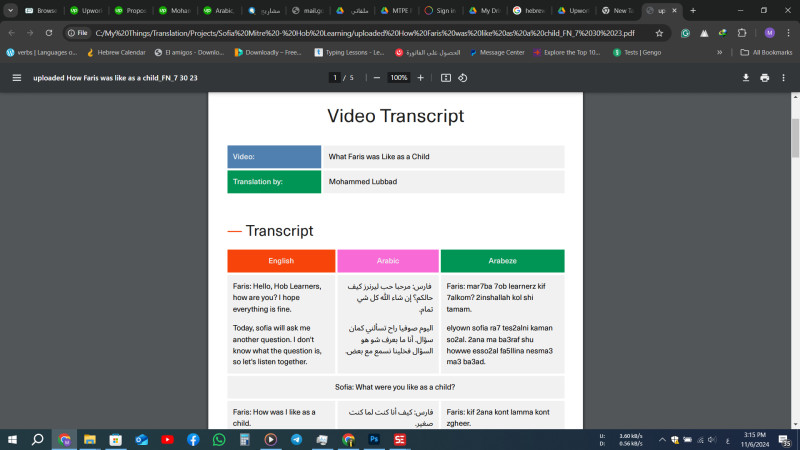This screenshot has width=800, height=450.
Task: Zoom out of the PDF
Action: 376,77
